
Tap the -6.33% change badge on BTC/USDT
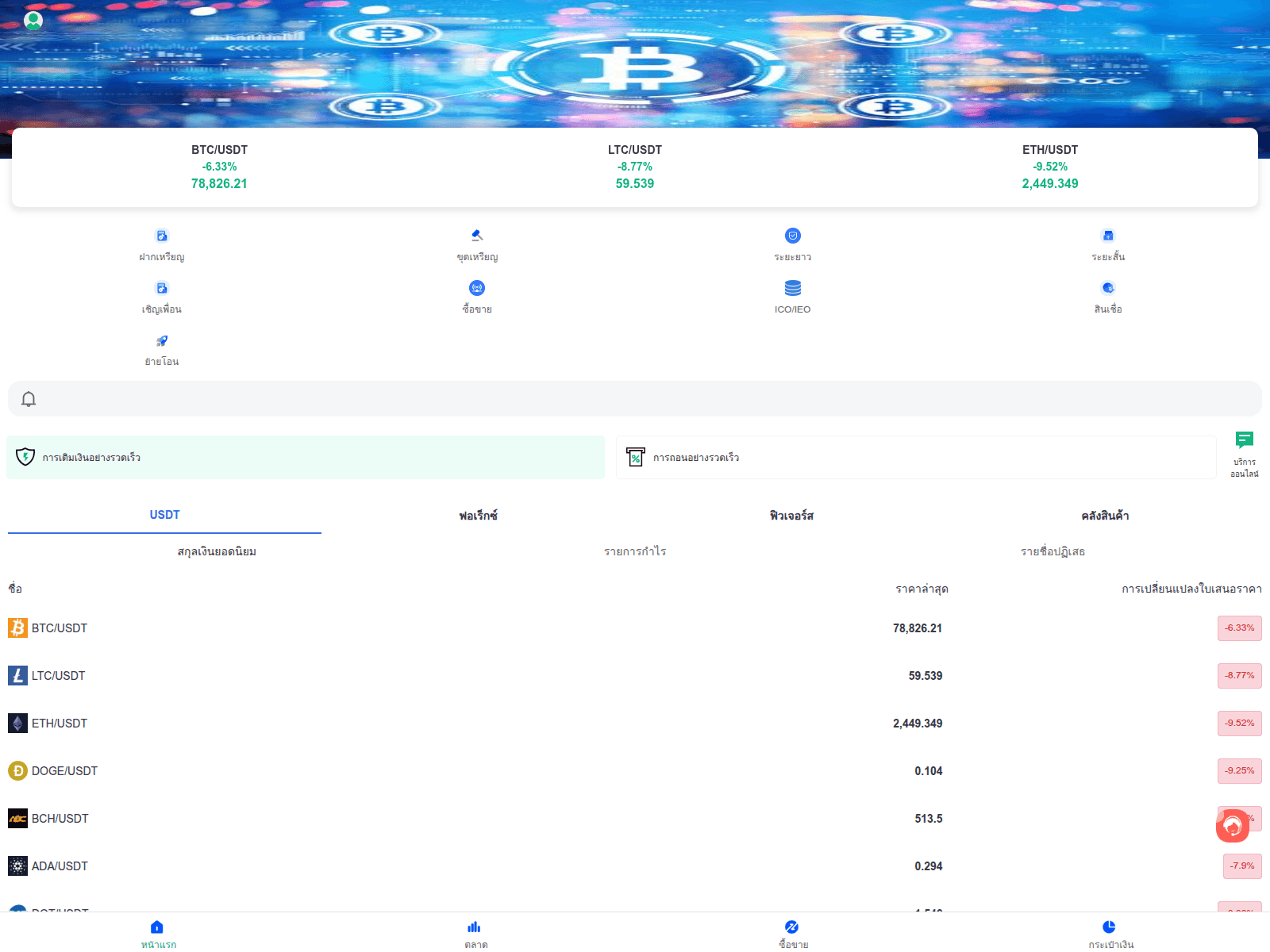tap(1239, 628)
